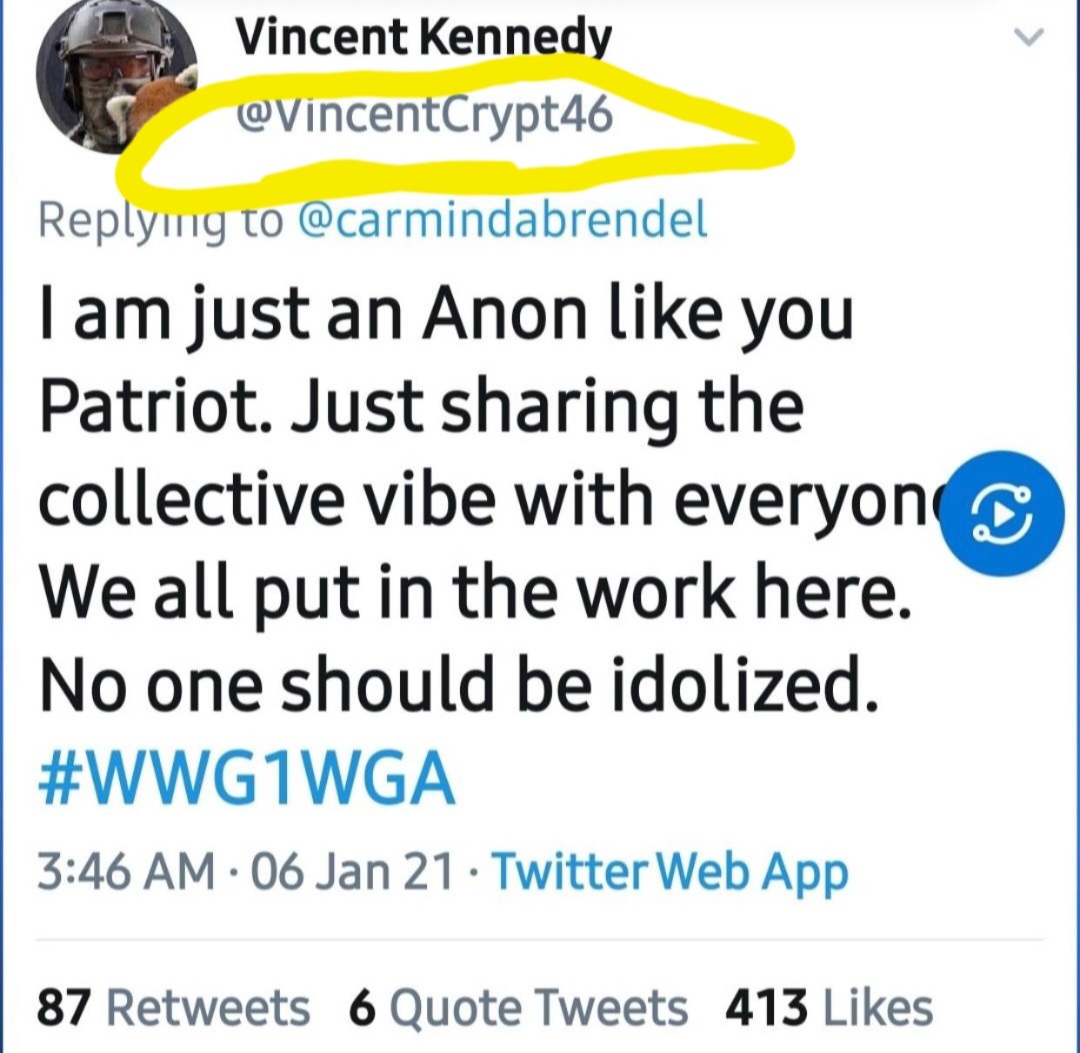Open the @VincentCrypt46 handle
The width and height of the screenshot is (1080, 1053).
tap(423, 118)
